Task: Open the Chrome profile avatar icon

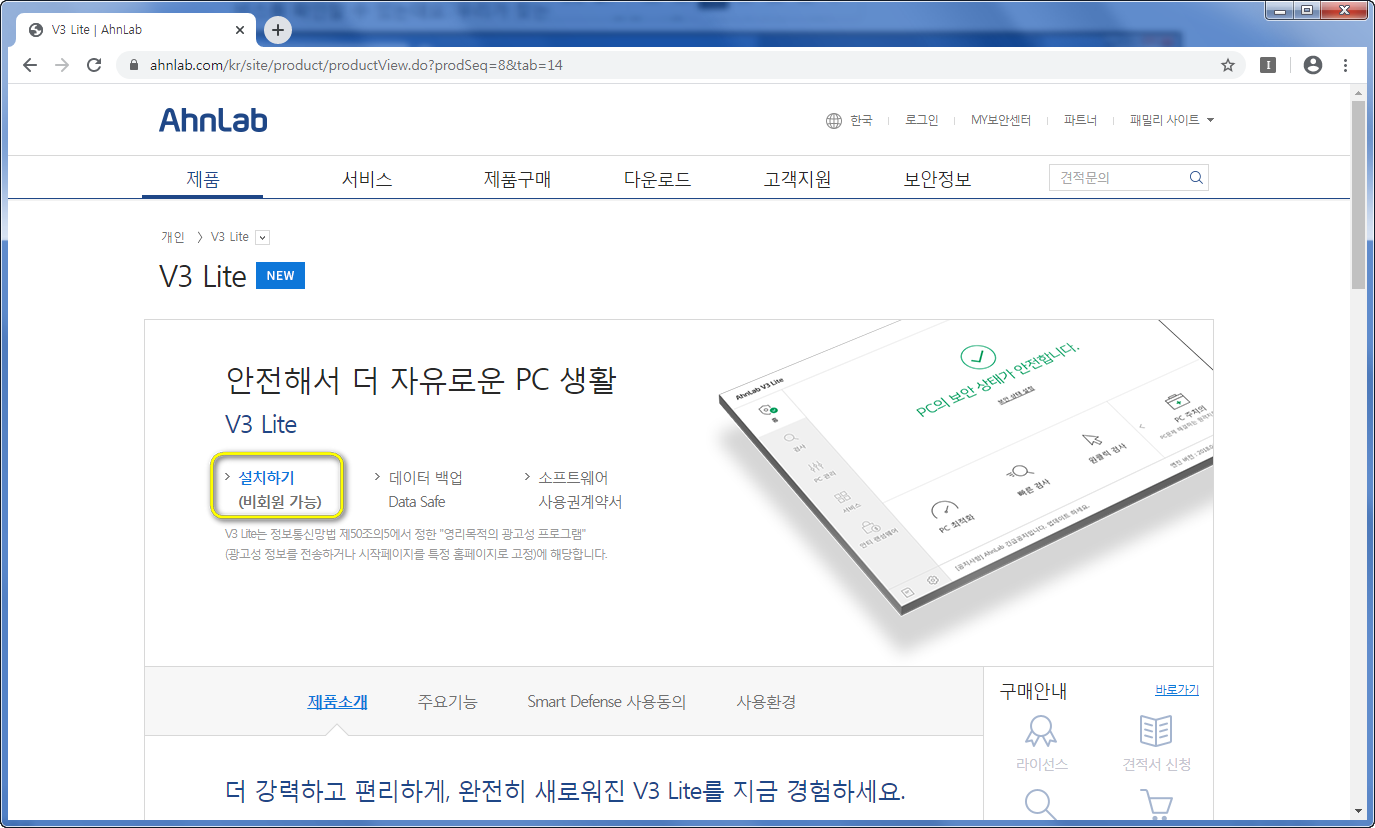Action: tap(1313, 65)
